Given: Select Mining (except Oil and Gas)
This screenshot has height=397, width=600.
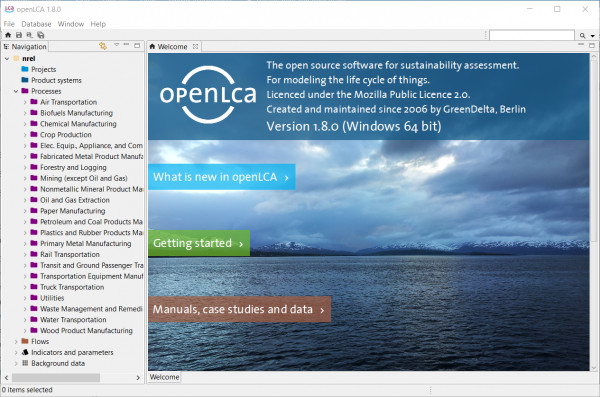Looking at the screenshot, I should click(84, 178).
